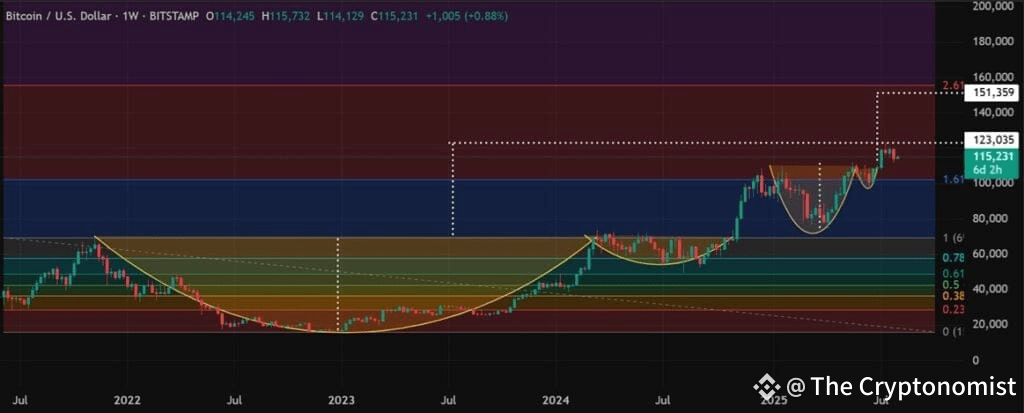This screenshot has height=413, width=1024.
Task: Click the 200,000 price axis label
Action: pos(995,7)
